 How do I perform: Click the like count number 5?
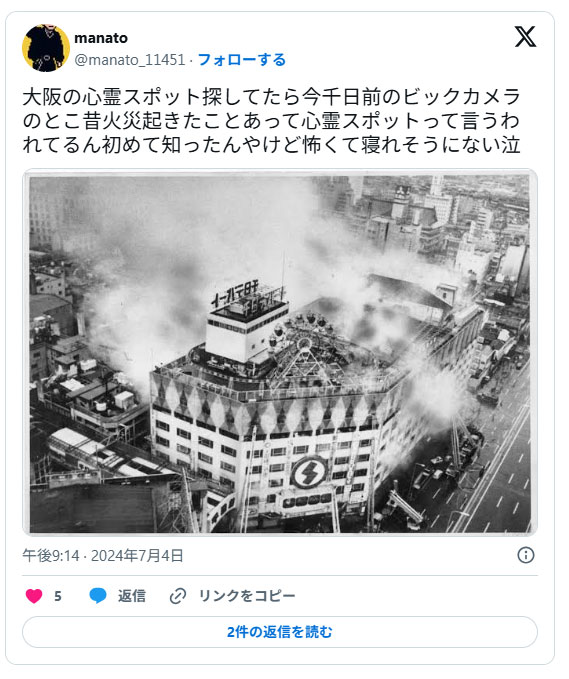coord(58,596)
